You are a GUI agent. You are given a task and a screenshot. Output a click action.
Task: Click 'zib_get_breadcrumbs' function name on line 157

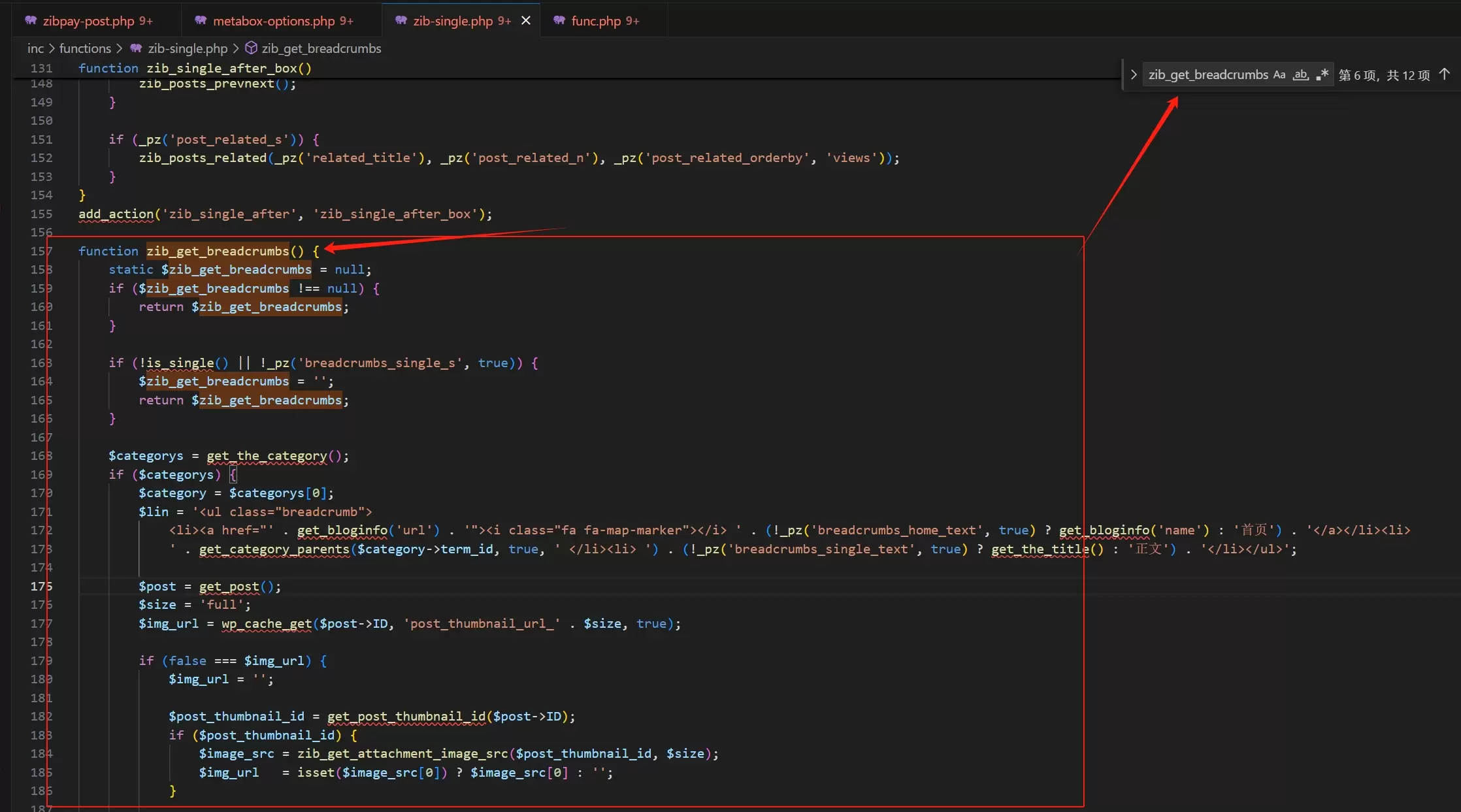point(218,251)
